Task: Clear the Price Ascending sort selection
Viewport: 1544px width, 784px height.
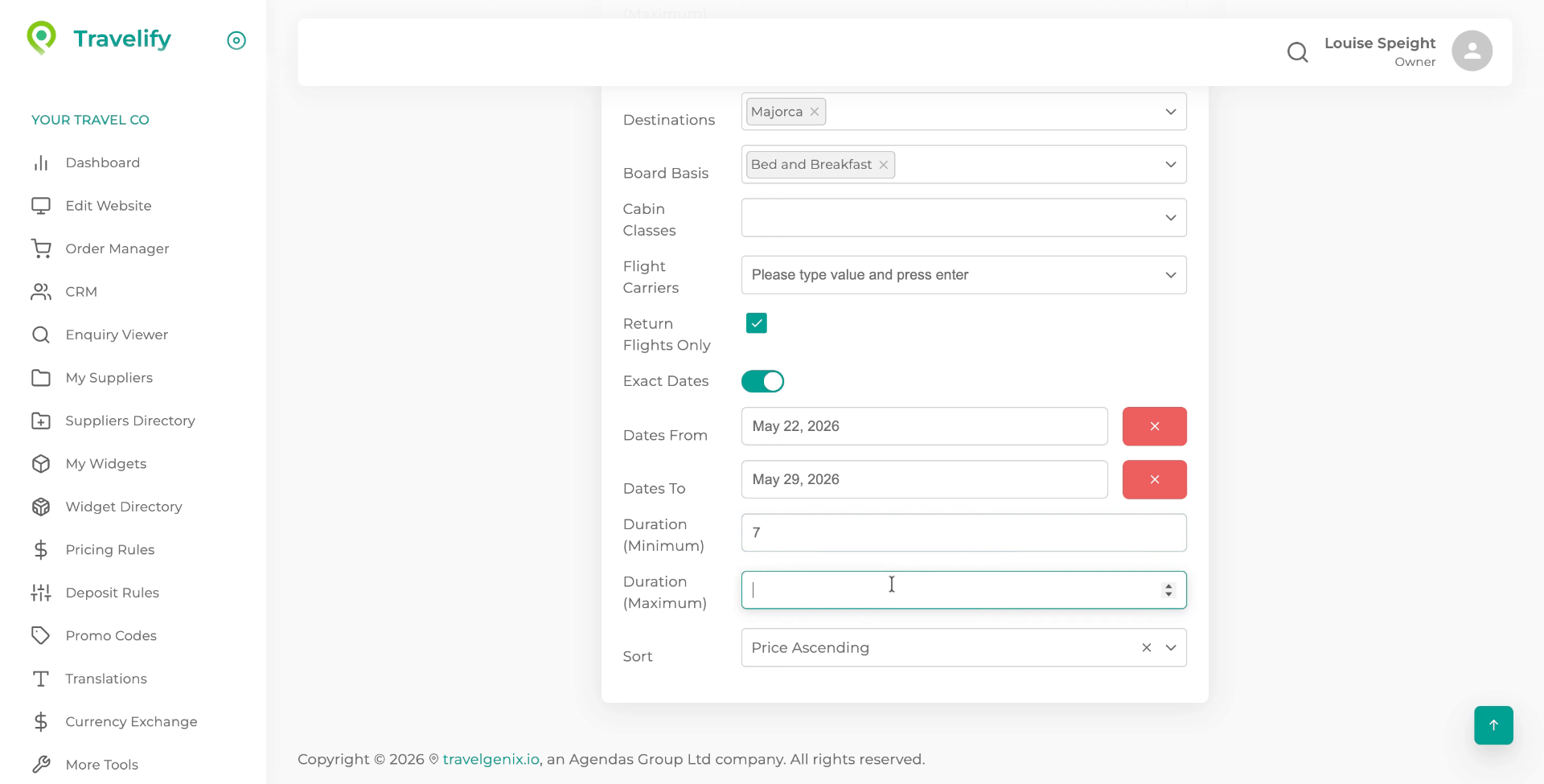Action: pyautogui.click(x=1147, y=648)
